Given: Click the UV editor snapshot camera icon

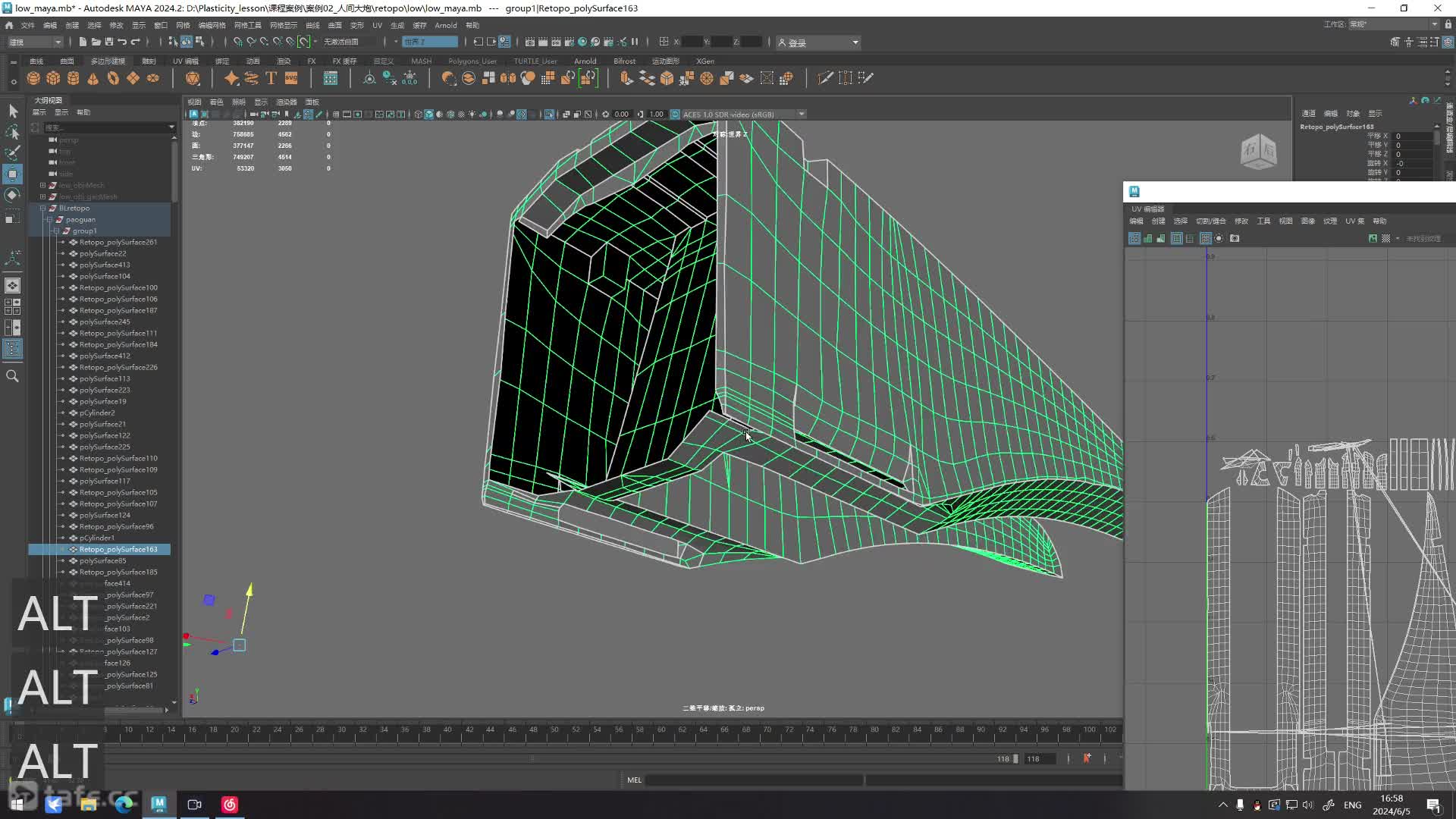Looking at the screenshot, I should point(1235,238).
